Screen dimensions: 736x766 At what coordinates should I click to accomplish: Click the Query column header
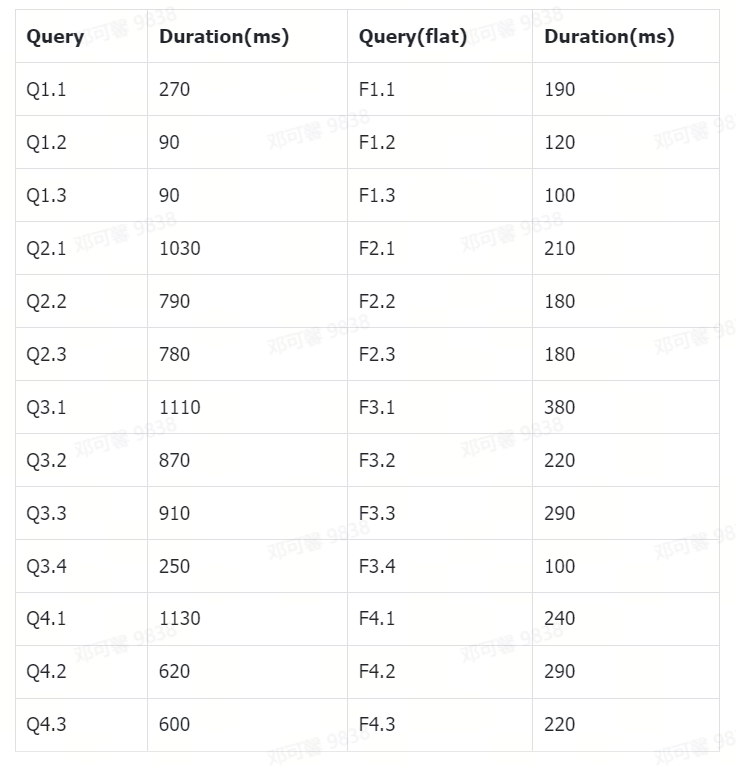55,37
